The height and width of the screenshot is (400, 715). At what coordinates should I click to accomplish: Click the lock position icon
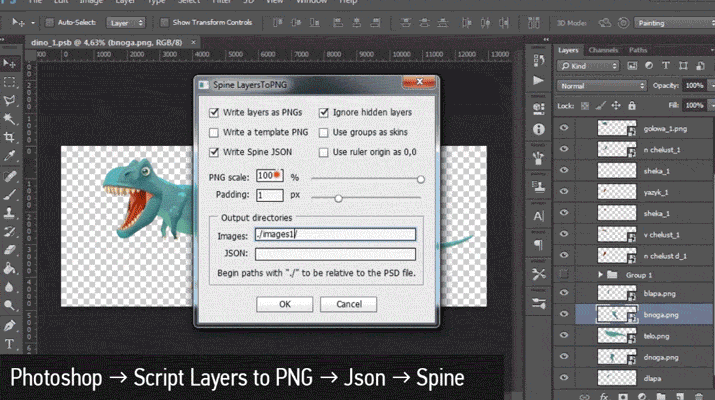coord(616,106)
